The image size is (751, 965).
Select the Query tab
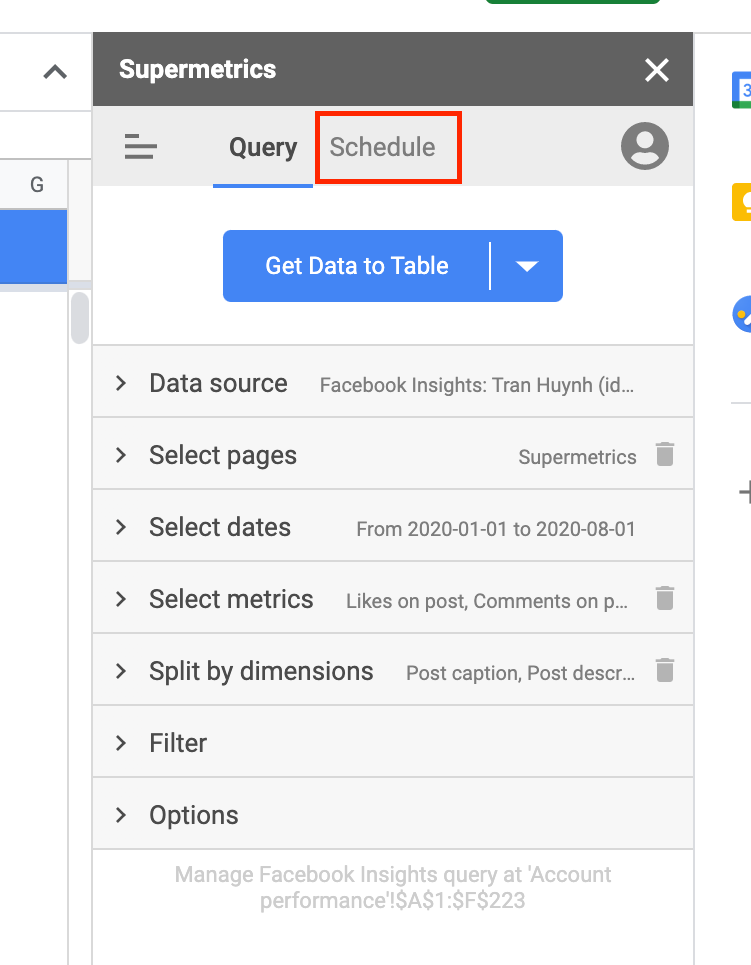click(x=263, y=148)
